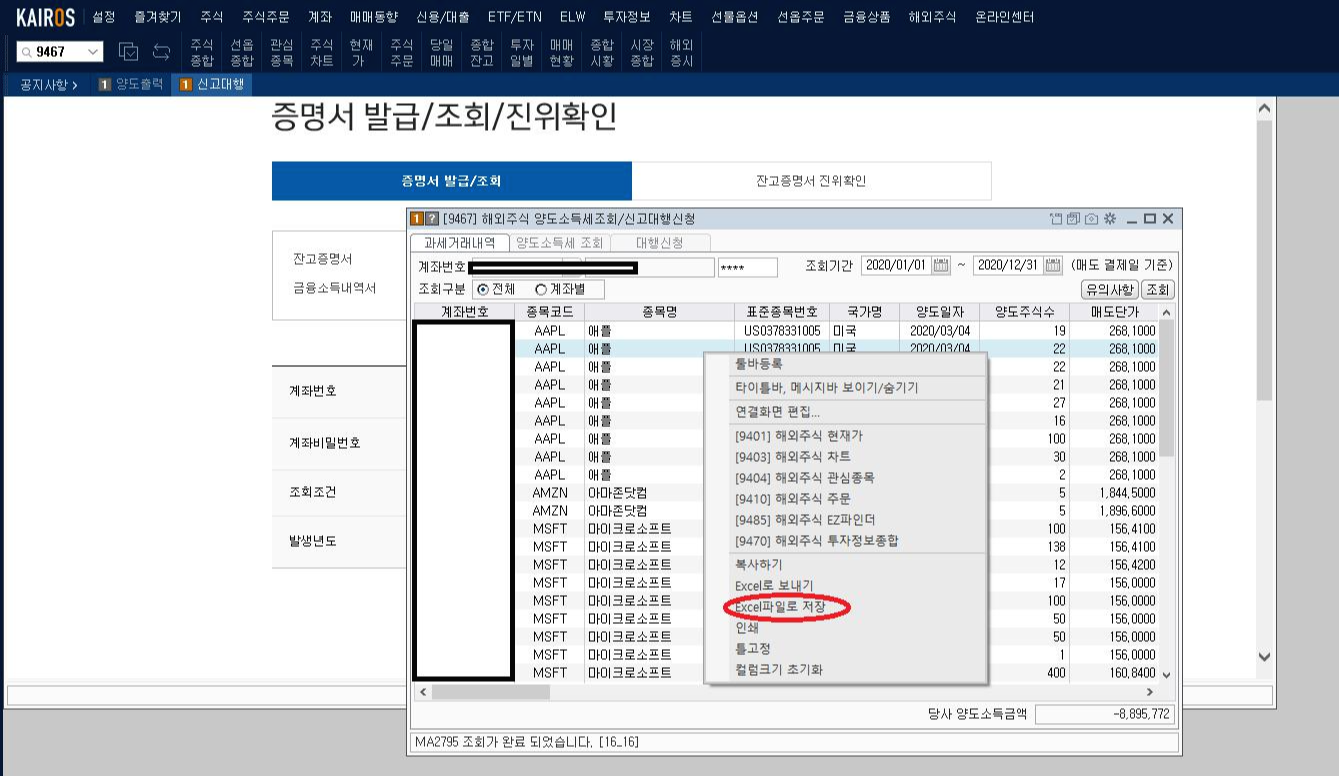
Task: Choose 인쇄 from the context menu
Action: (747, 628)
